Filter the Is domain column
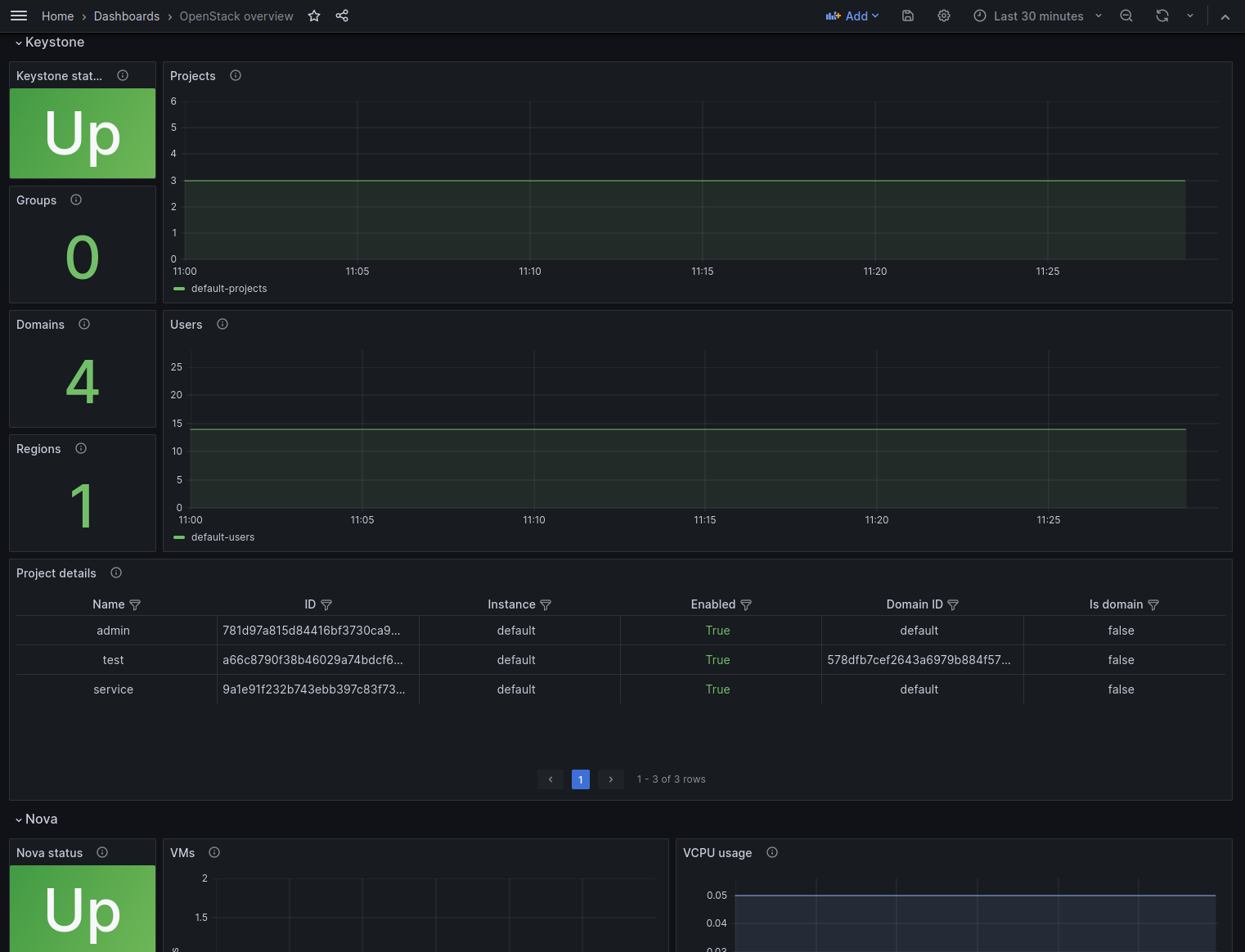Screen dimensions: 1245x952 coord(1153,605)
